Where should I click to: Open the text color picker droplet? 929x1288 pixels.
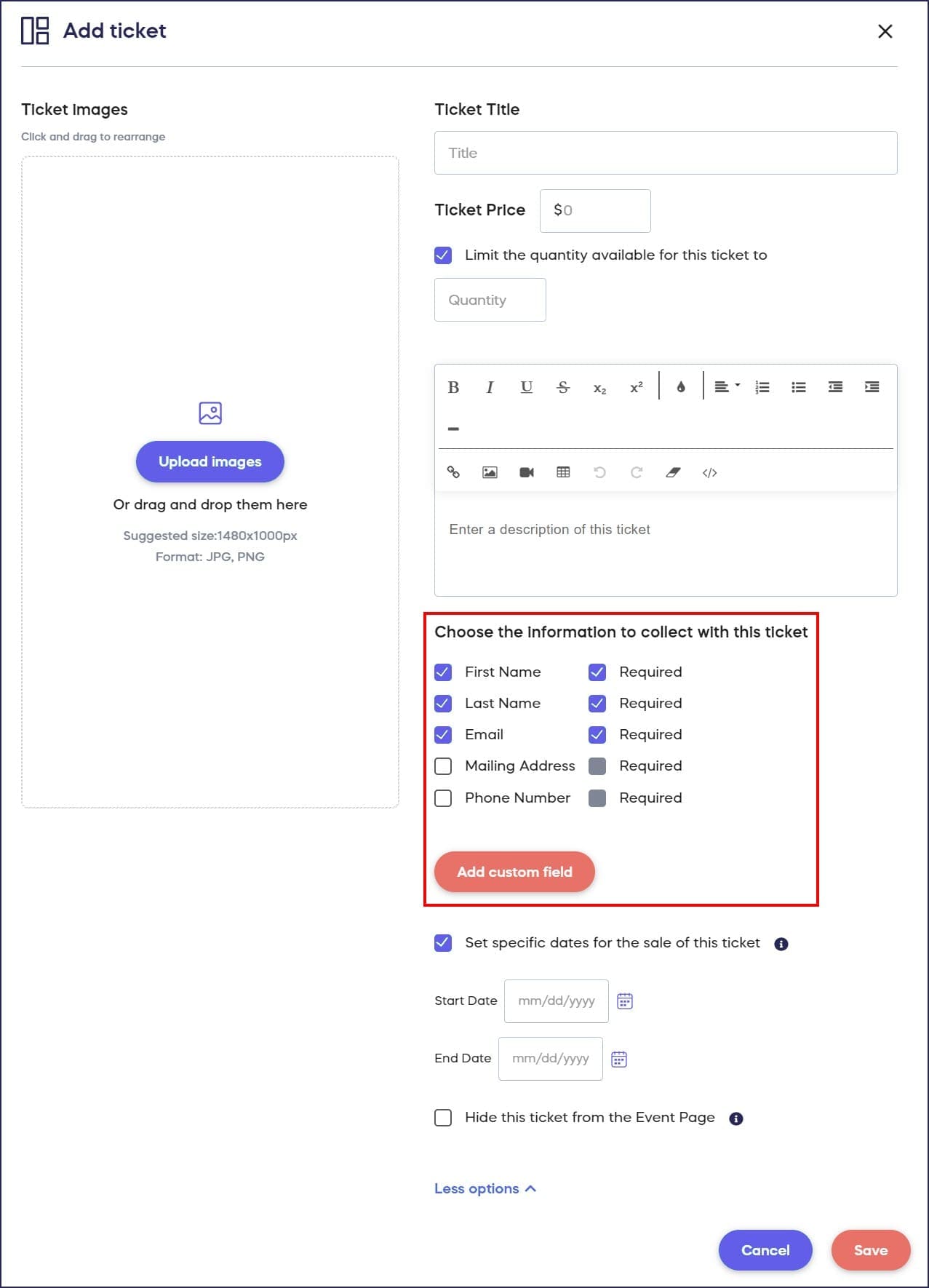[x=681, y=387]
